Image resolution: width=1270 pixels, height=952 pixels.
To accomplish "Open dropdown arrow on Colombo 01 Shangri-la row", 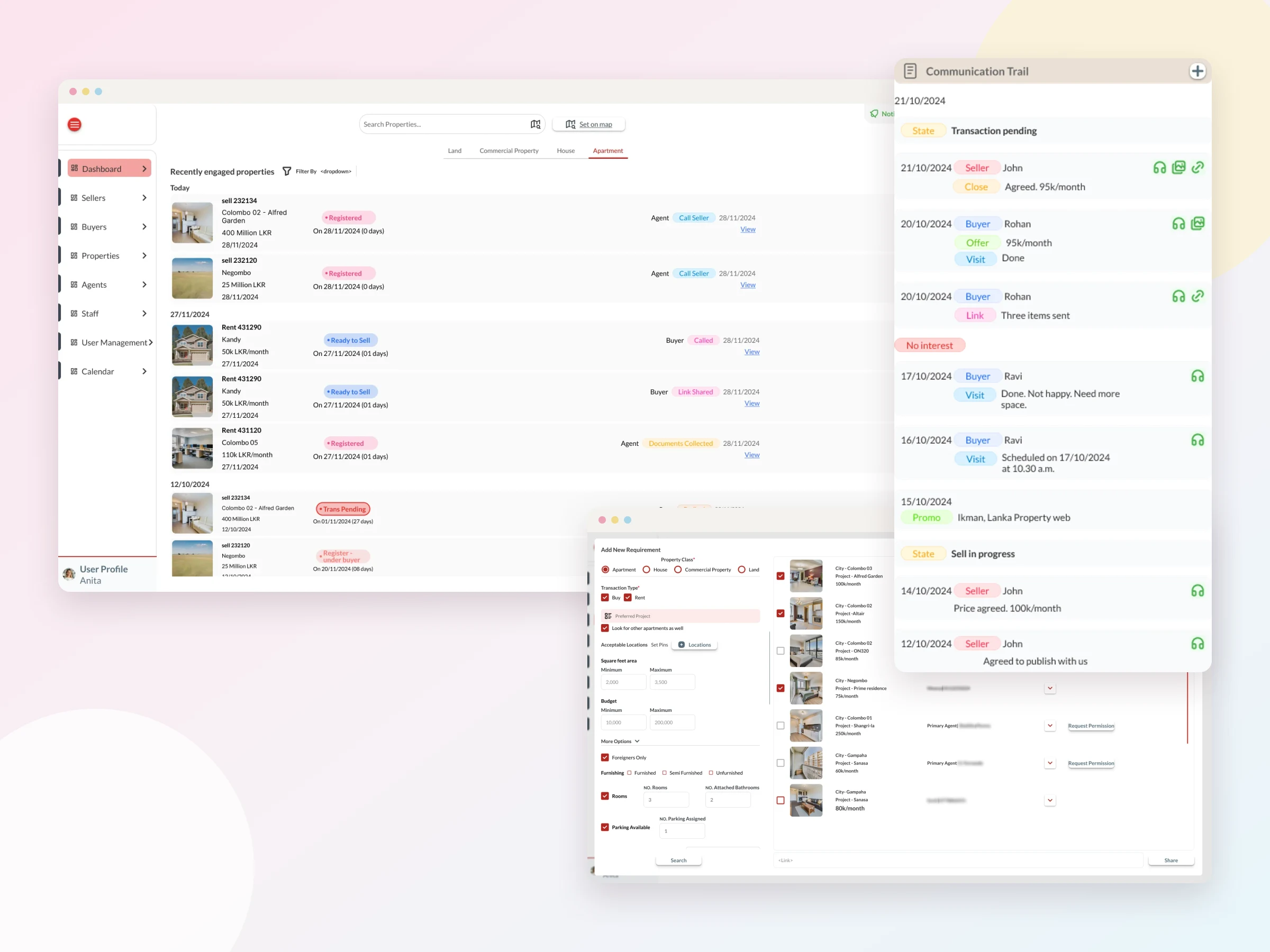I will pos(1050,726).
